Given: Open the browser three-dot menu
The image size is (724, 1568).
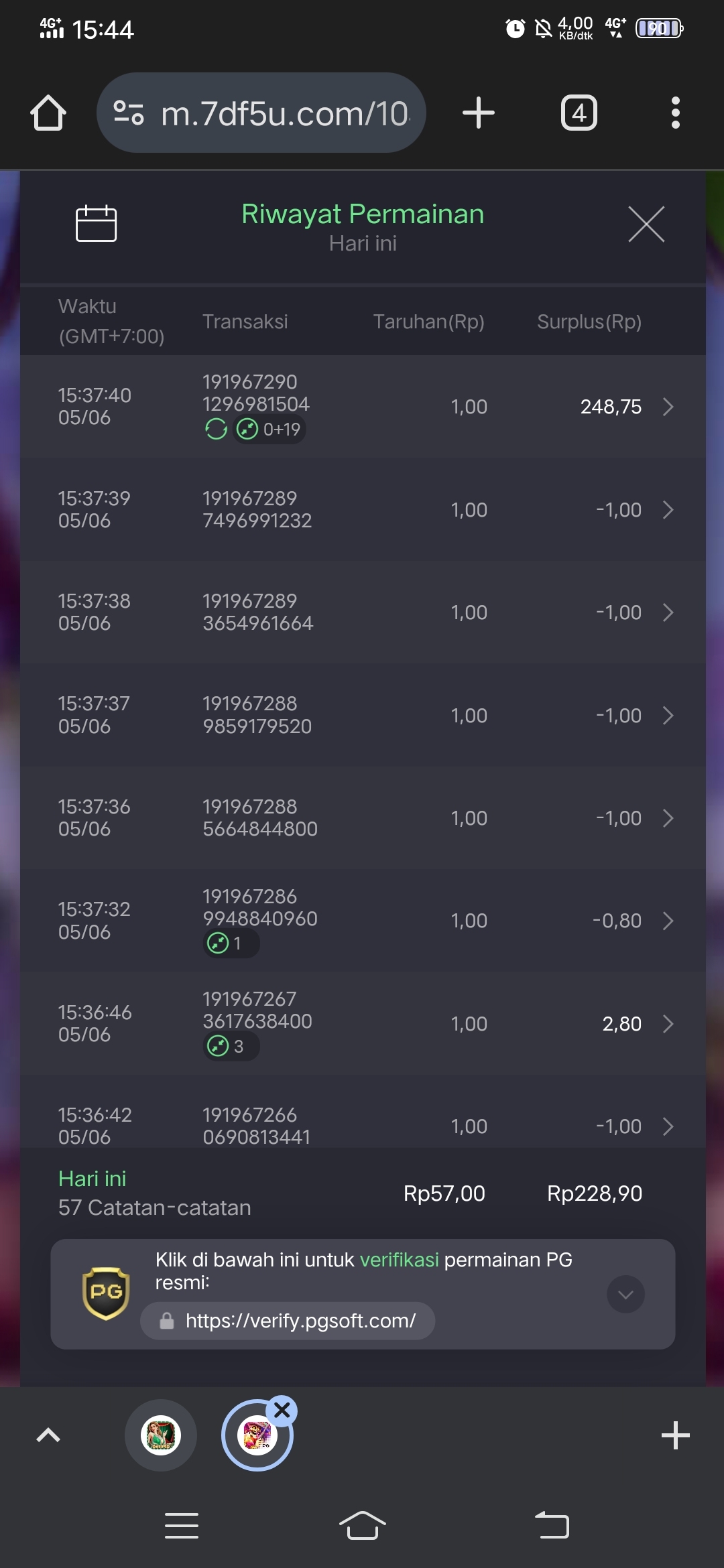Looking at the screenshot, I should 676,113.
